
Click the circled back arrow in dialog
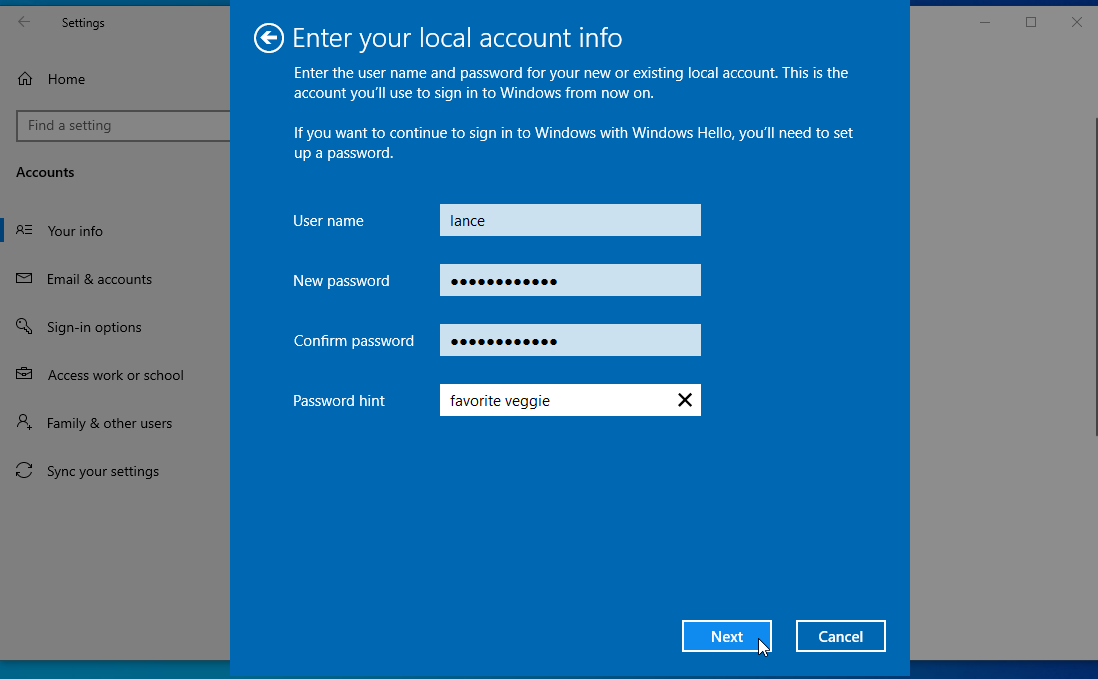coord(269,38)
